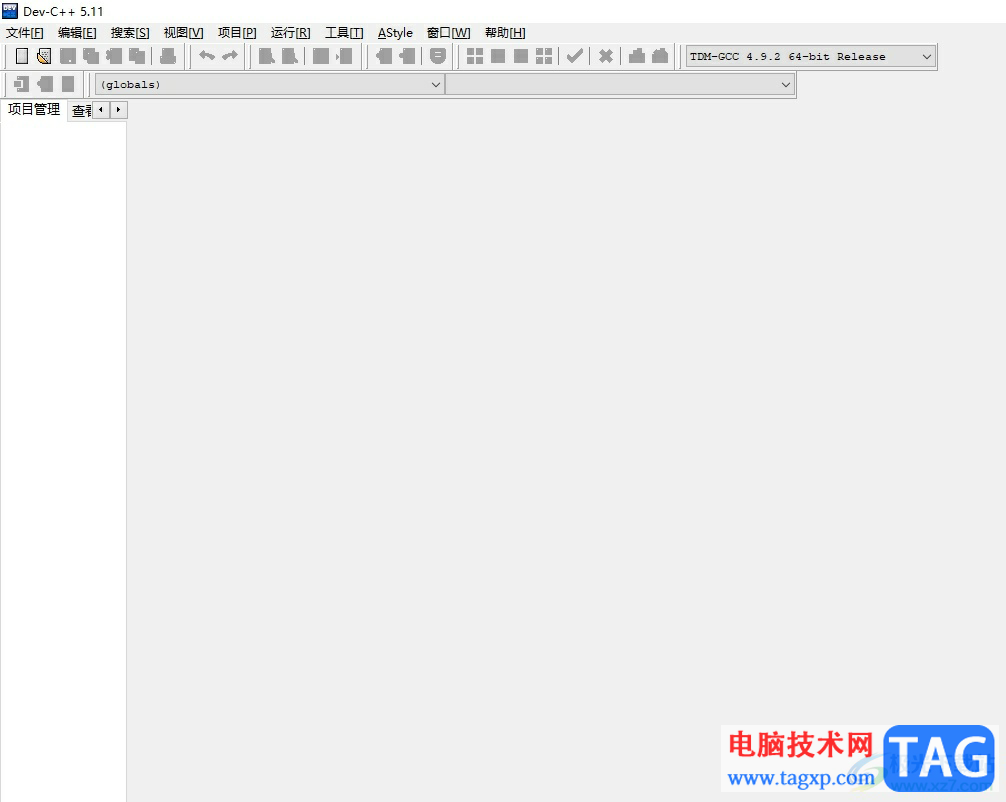Click the Remove from project icon

(407, 56)
